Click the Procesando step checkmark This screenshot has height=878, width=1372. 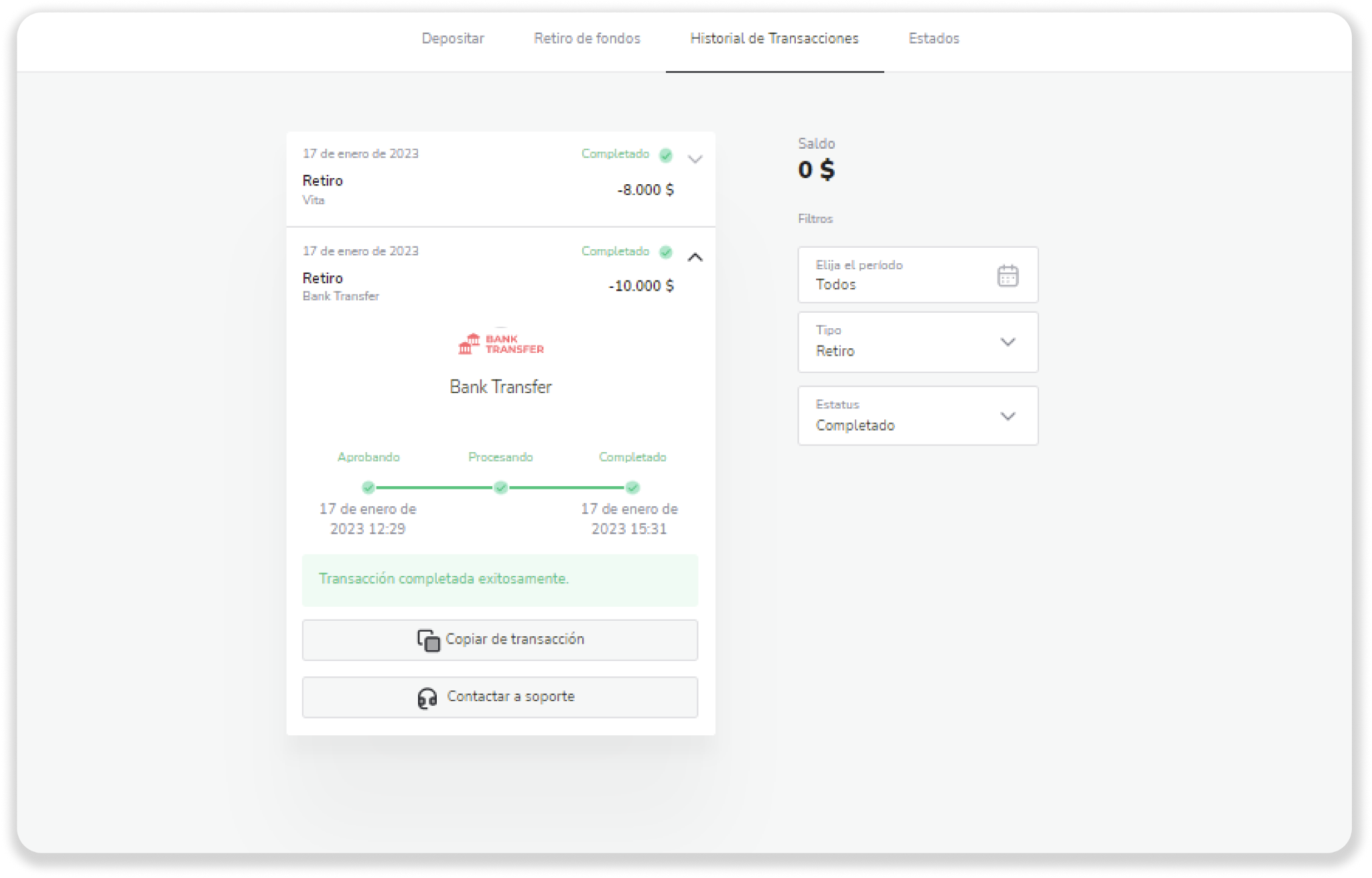[x=500, y=488]
